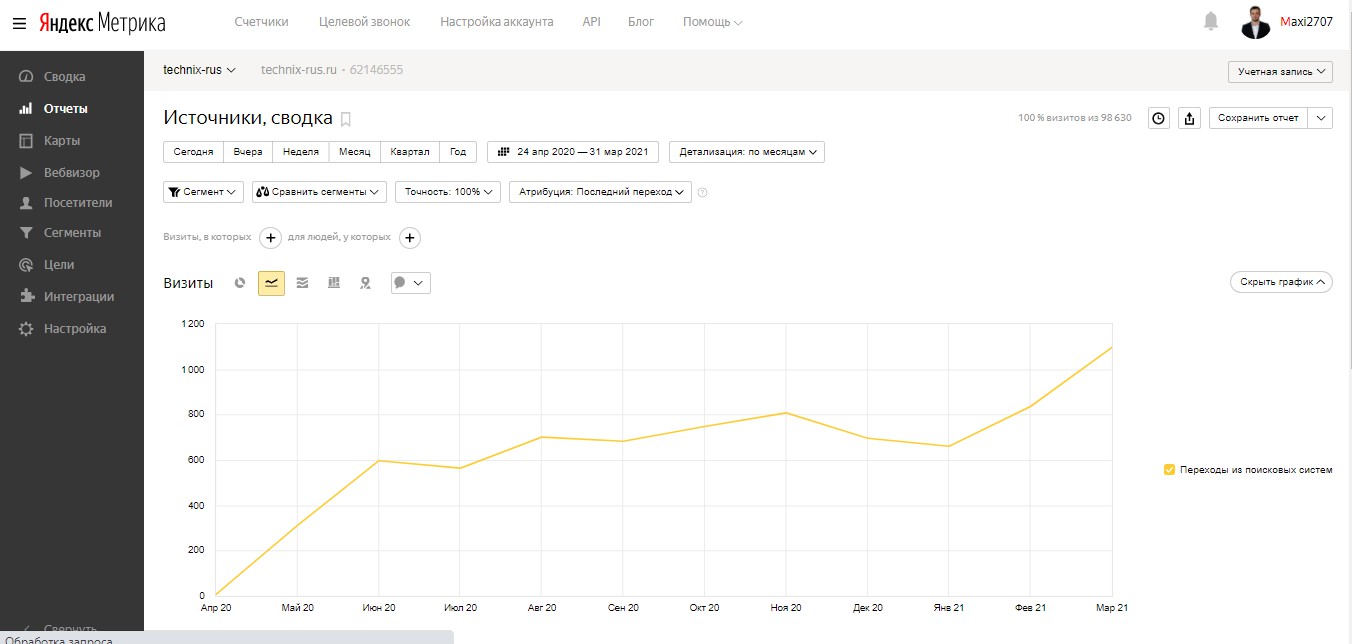Switch to the line chart view icon

271,283
